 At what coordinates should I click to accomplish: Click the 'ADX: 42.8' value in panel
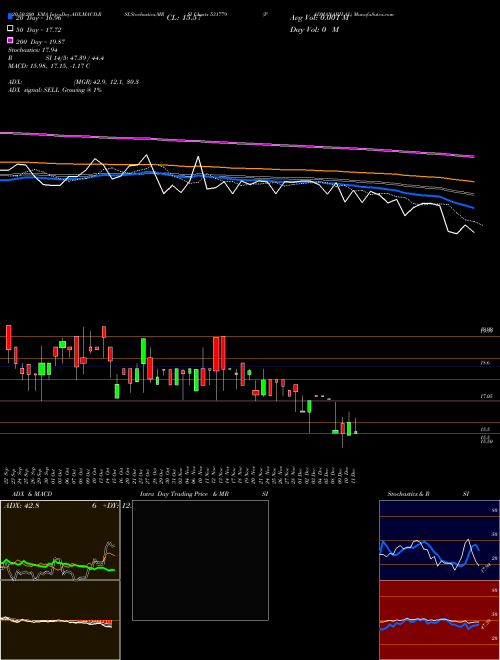point(21,506)
